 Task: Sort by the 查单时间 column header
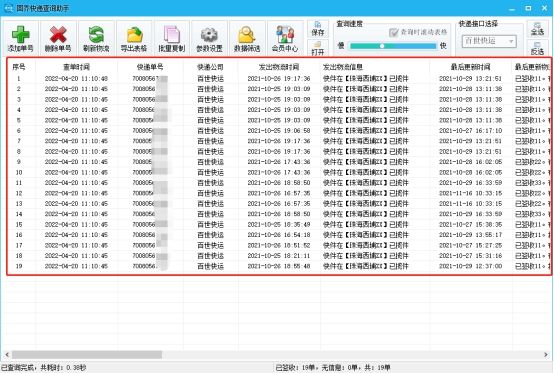pyautogui.click(x=76, y=67)
